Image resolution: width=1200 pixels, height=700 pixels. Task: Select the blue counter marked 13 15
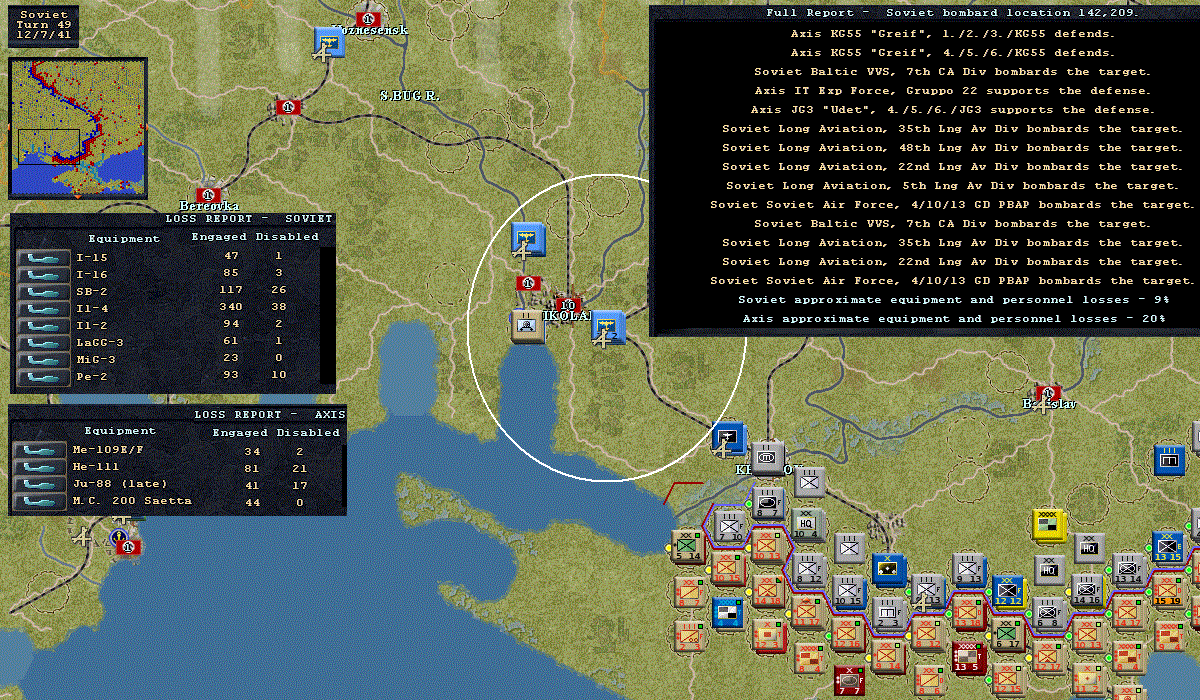click(1168, 547)
